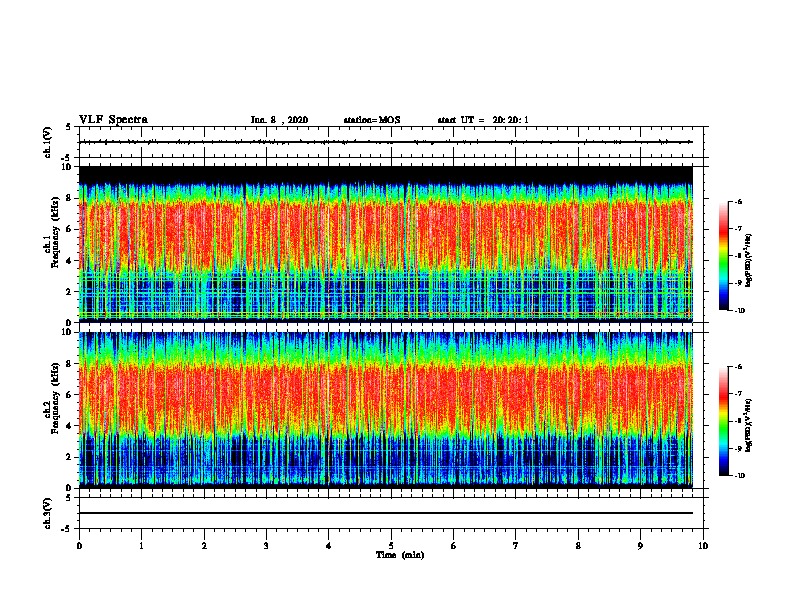Screen dimensions: 792x612
Task: Click the "5" tick on ch.1(V) axis
Action: pos(69,127)
